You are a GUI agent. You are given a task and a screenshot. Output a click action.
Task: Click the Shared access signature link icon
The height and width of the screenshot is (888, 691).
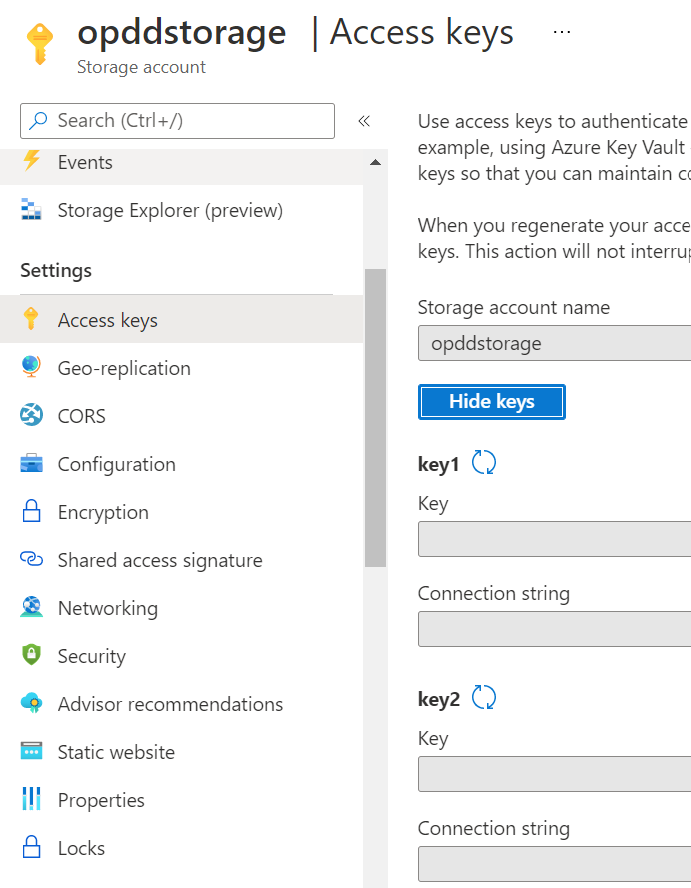[x=31, y=559]
